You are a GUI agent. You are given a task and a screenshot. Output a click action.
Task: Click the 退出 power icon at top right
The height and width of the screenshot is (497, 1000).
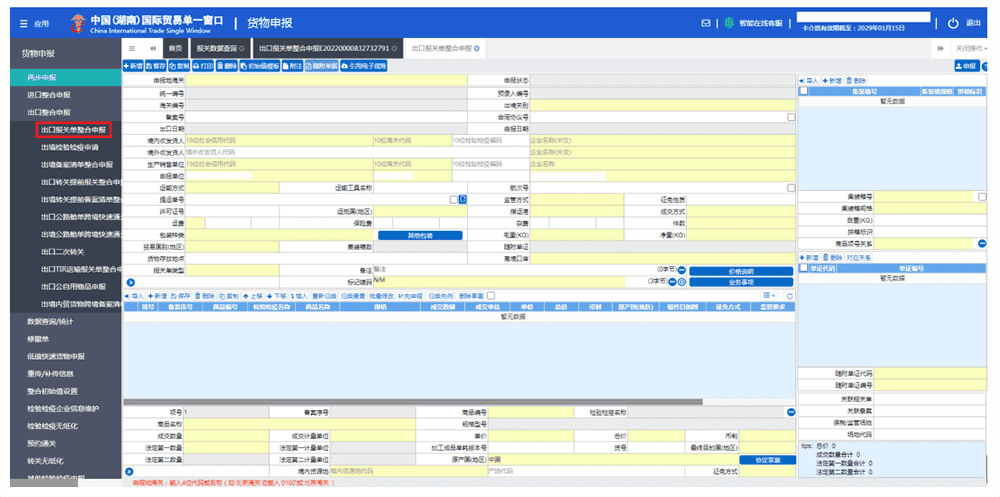(x=953, y=23)
